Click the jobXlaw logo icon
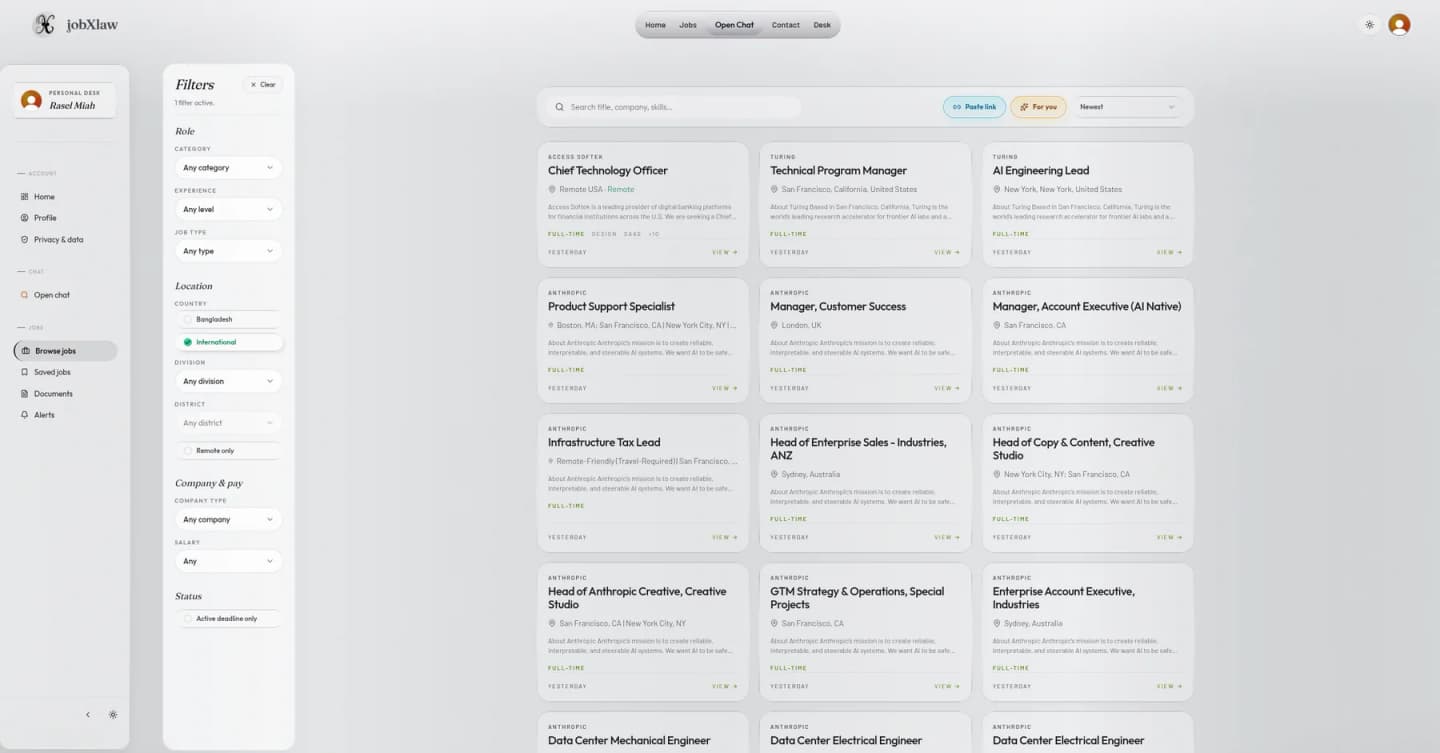Image resolution: width=1440 pixels, height=753 pixels. coord(44,25)
